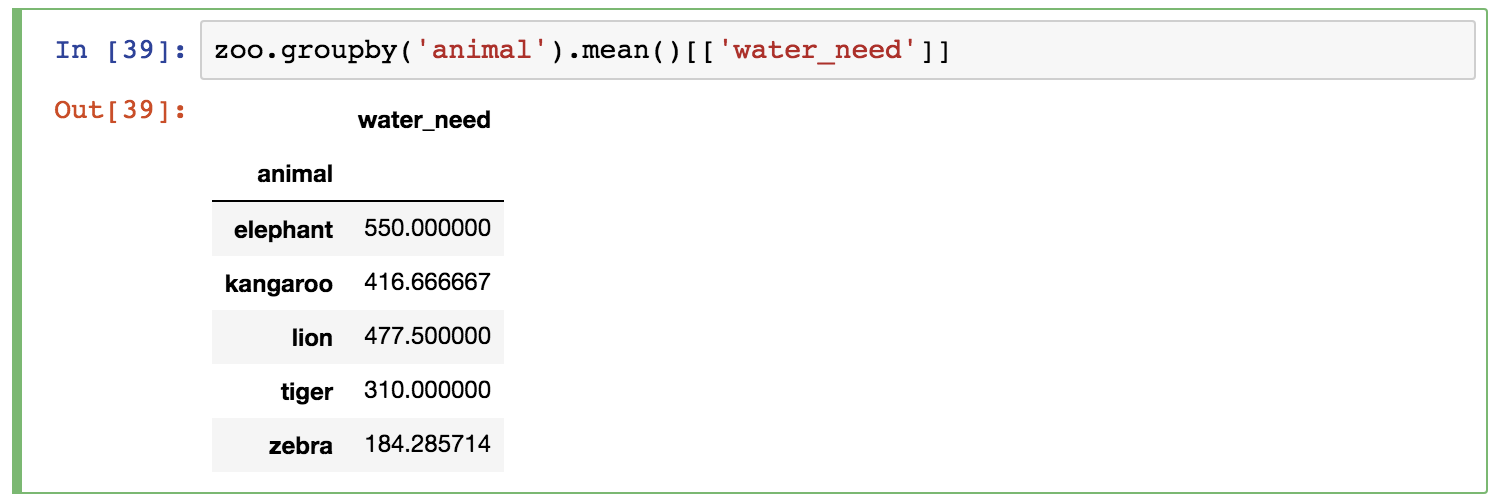Click the 477.500000 value cell
The width and height of the screenshot is (1500, 502).
[425, 336]
